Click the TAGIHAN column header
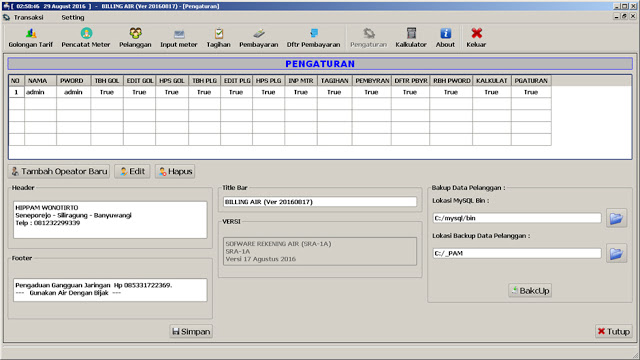This screenshot has height=360, width=640. pyautogui.click(x=334, y=81)
